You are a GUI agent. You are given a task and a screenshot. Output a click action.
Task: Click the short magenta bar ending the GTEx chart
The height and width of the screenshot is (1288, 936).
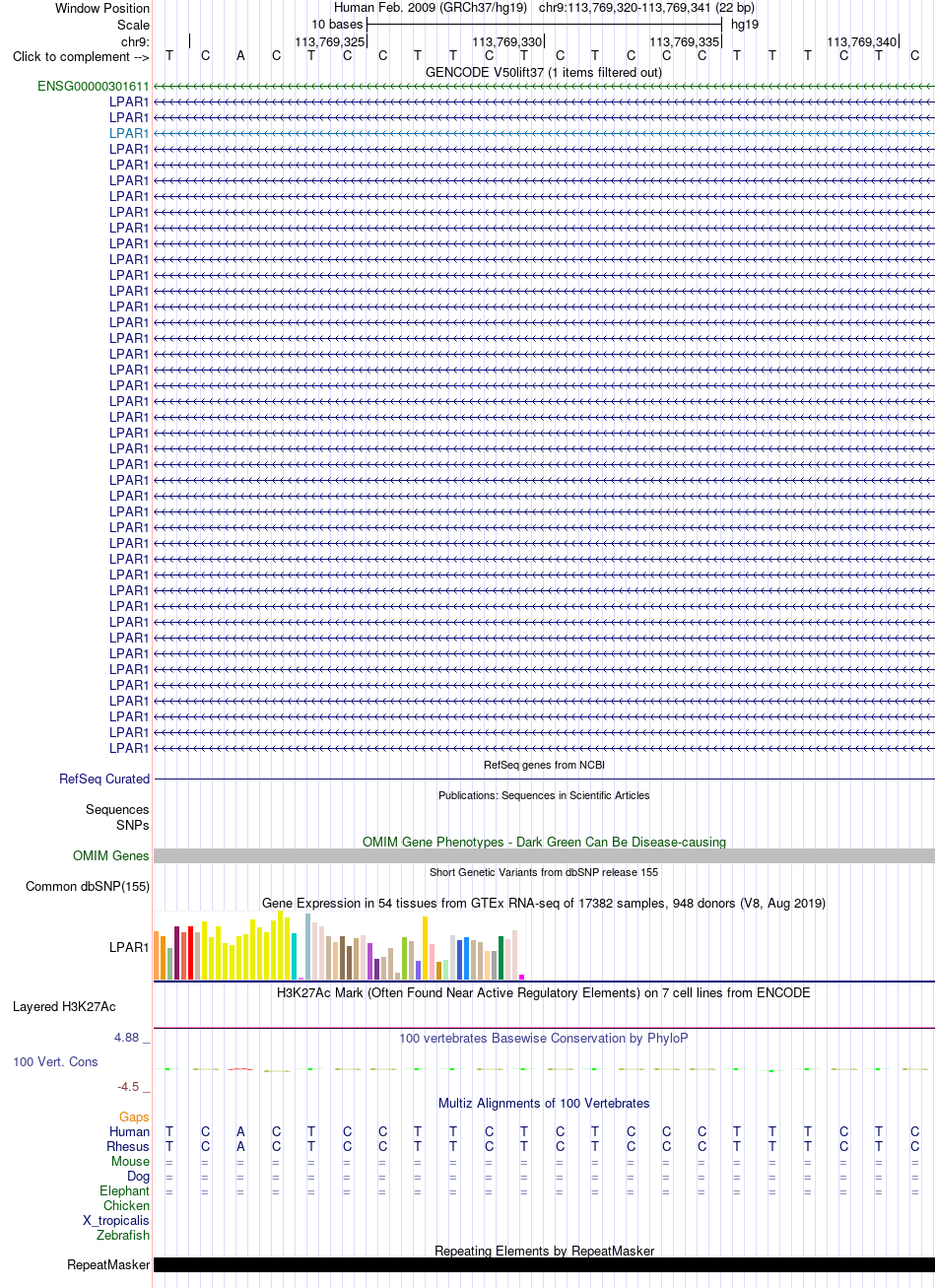(x=522, y=977)
